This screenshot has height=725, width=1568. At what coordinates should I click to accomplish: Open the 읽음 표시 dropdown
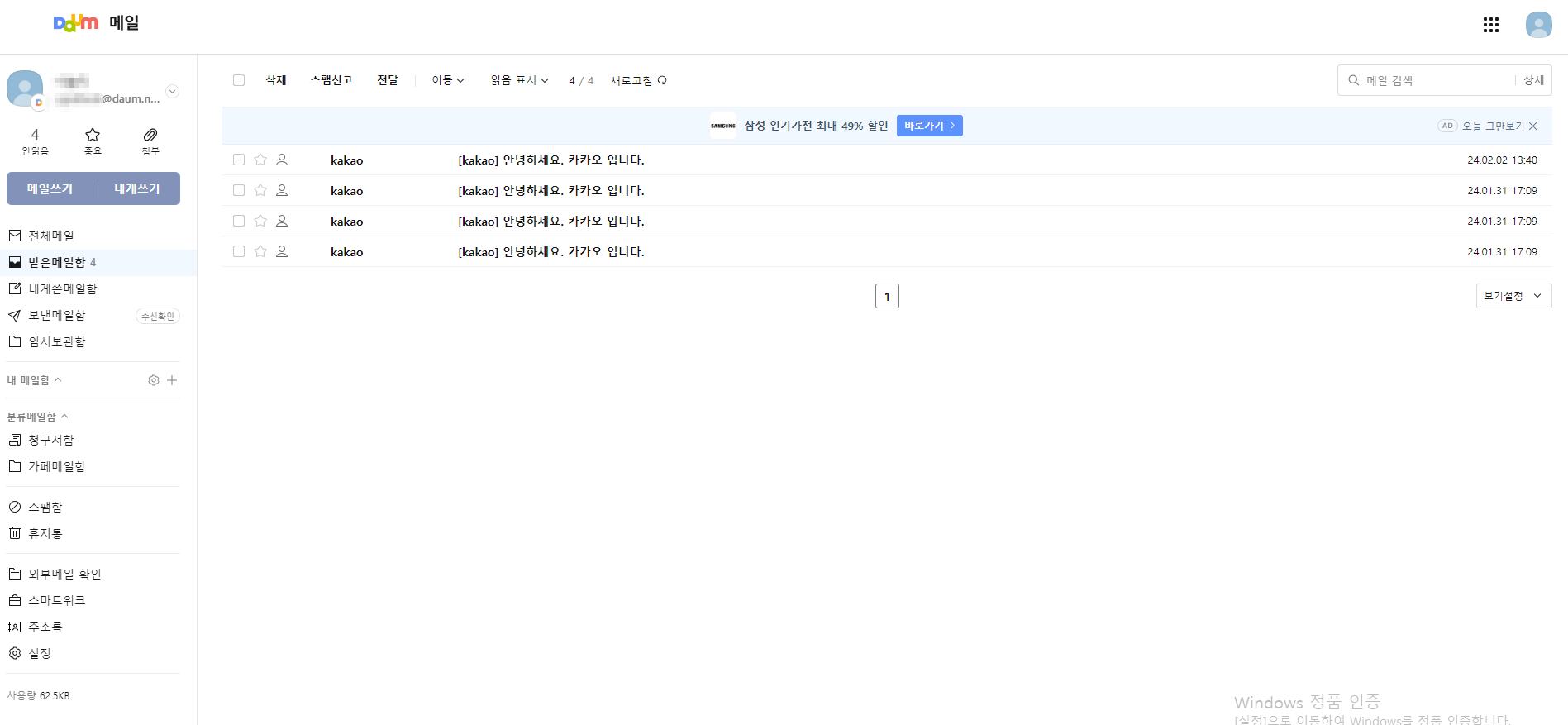(519, 80)
